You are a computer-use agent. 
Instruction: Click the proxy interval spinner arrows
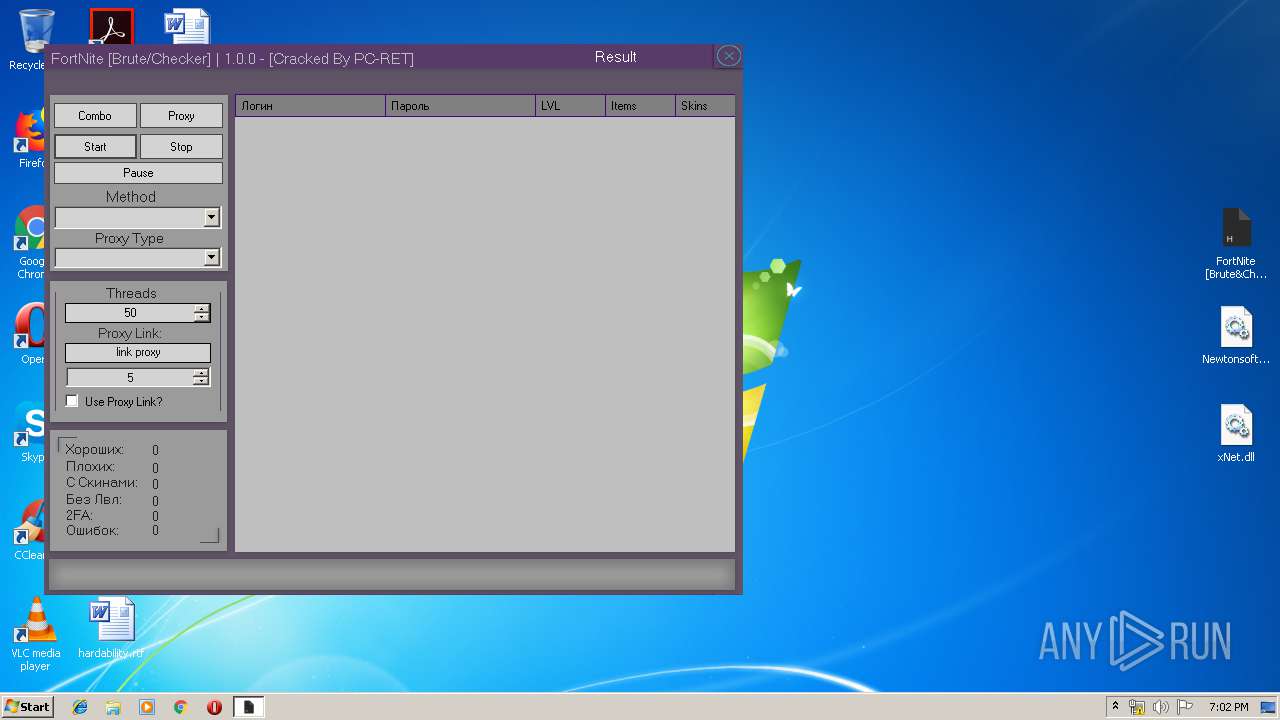pyautogui.click(x=201, y=377)
